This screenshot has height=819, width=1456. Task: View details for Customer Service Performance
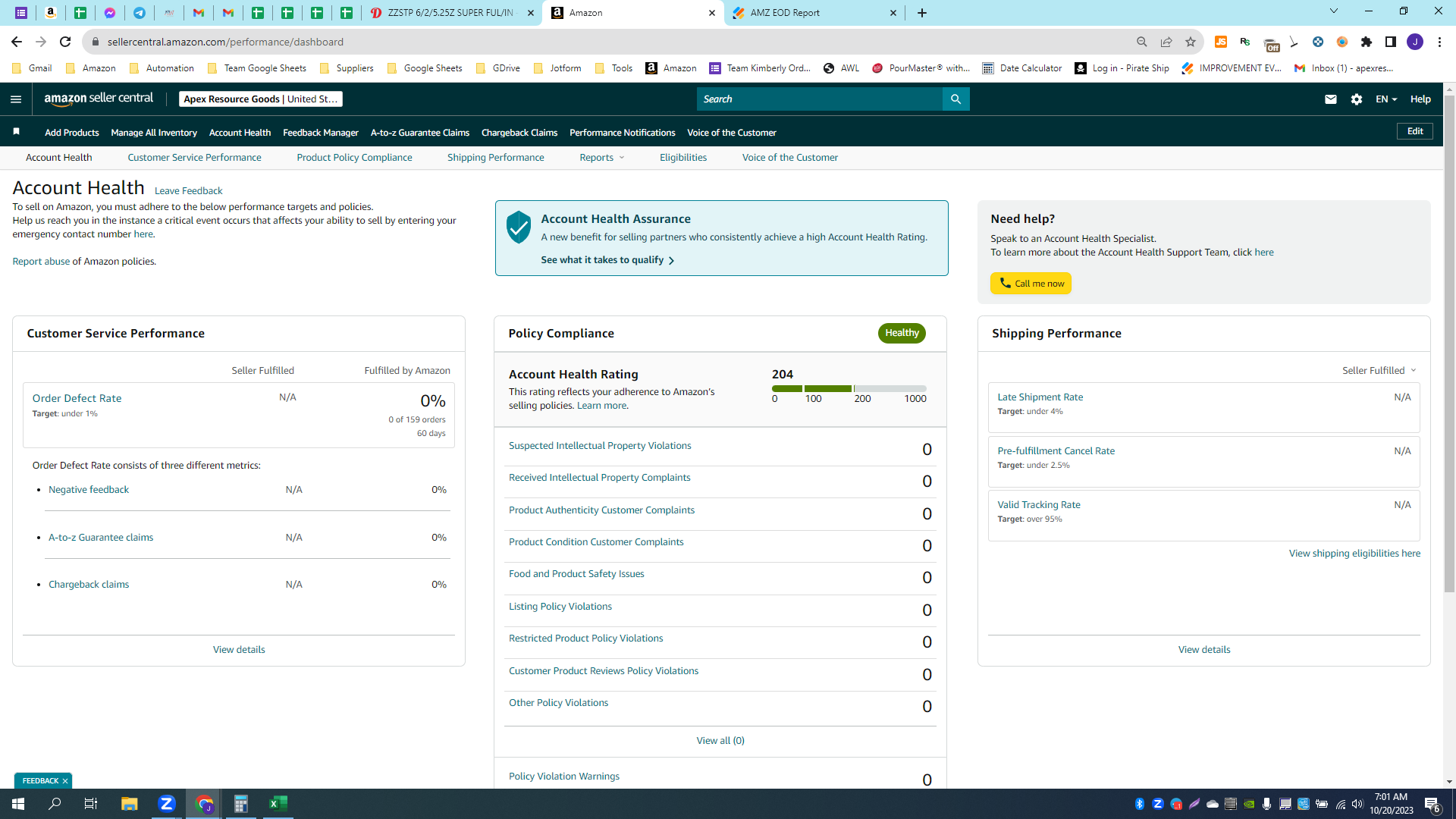[239, 650]
